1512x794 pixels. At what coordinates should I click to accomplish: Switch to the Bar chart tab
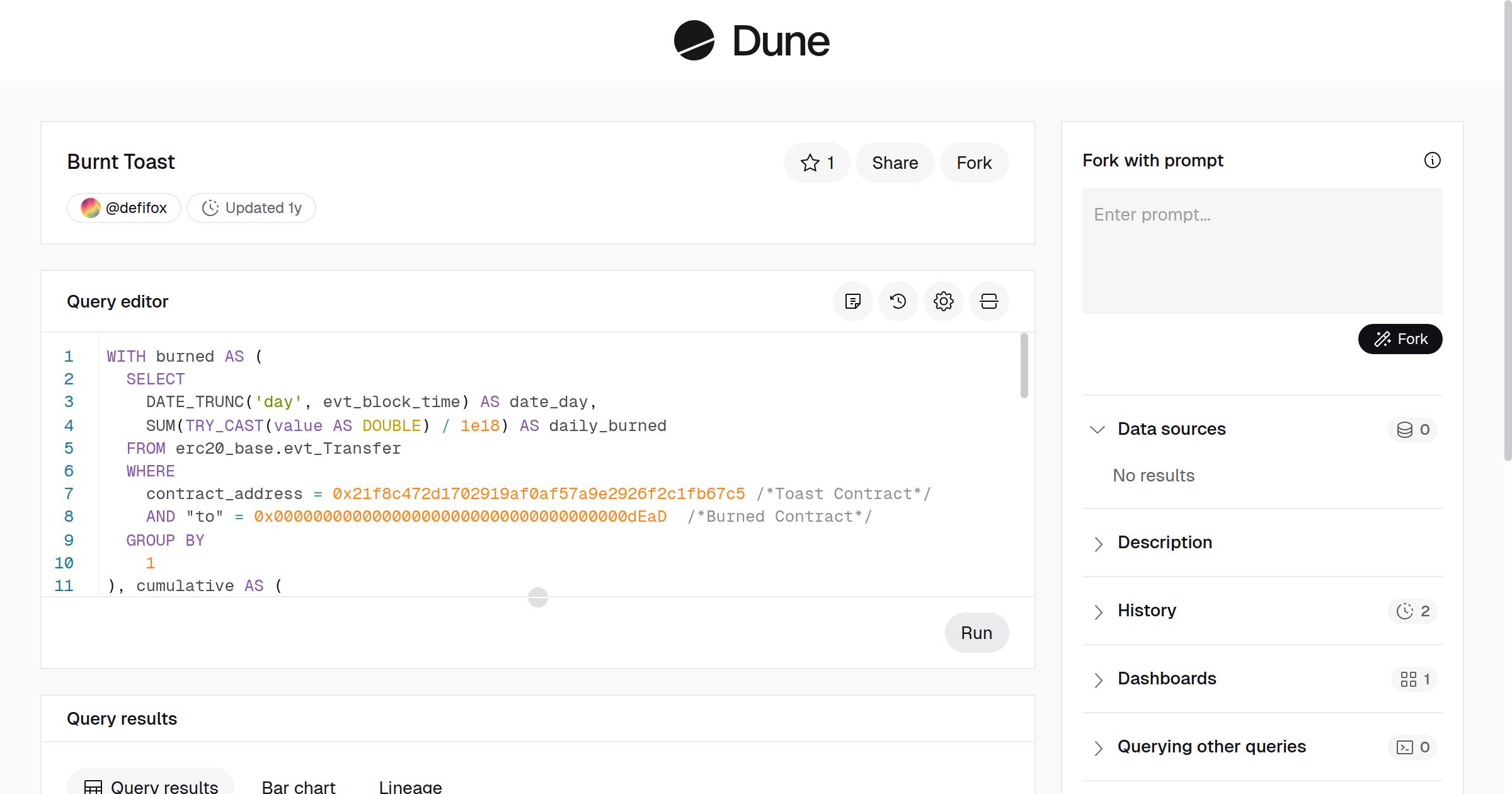click(x=299, y=786)
